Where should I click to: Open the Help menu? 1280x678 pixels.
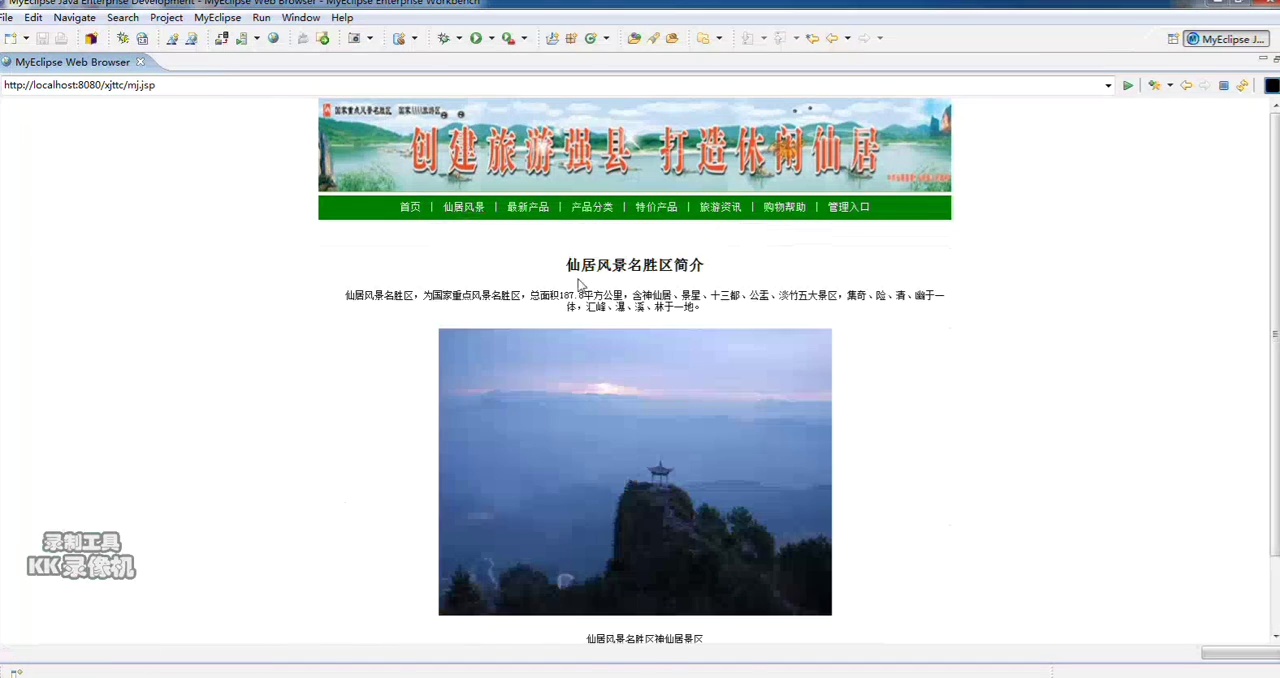pos(342,18)
